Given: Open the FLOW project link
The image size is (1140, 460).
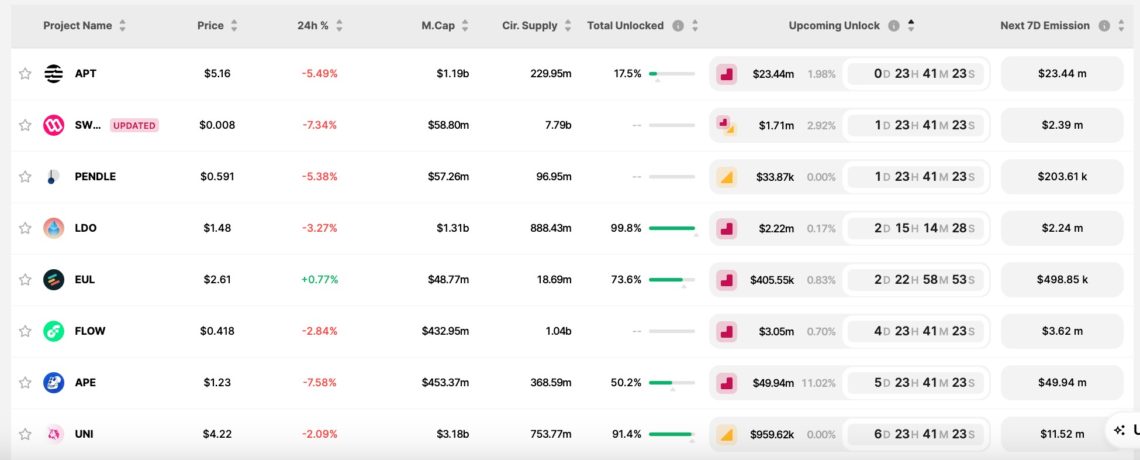Looking at the screenshot, I should pos(90,331).
